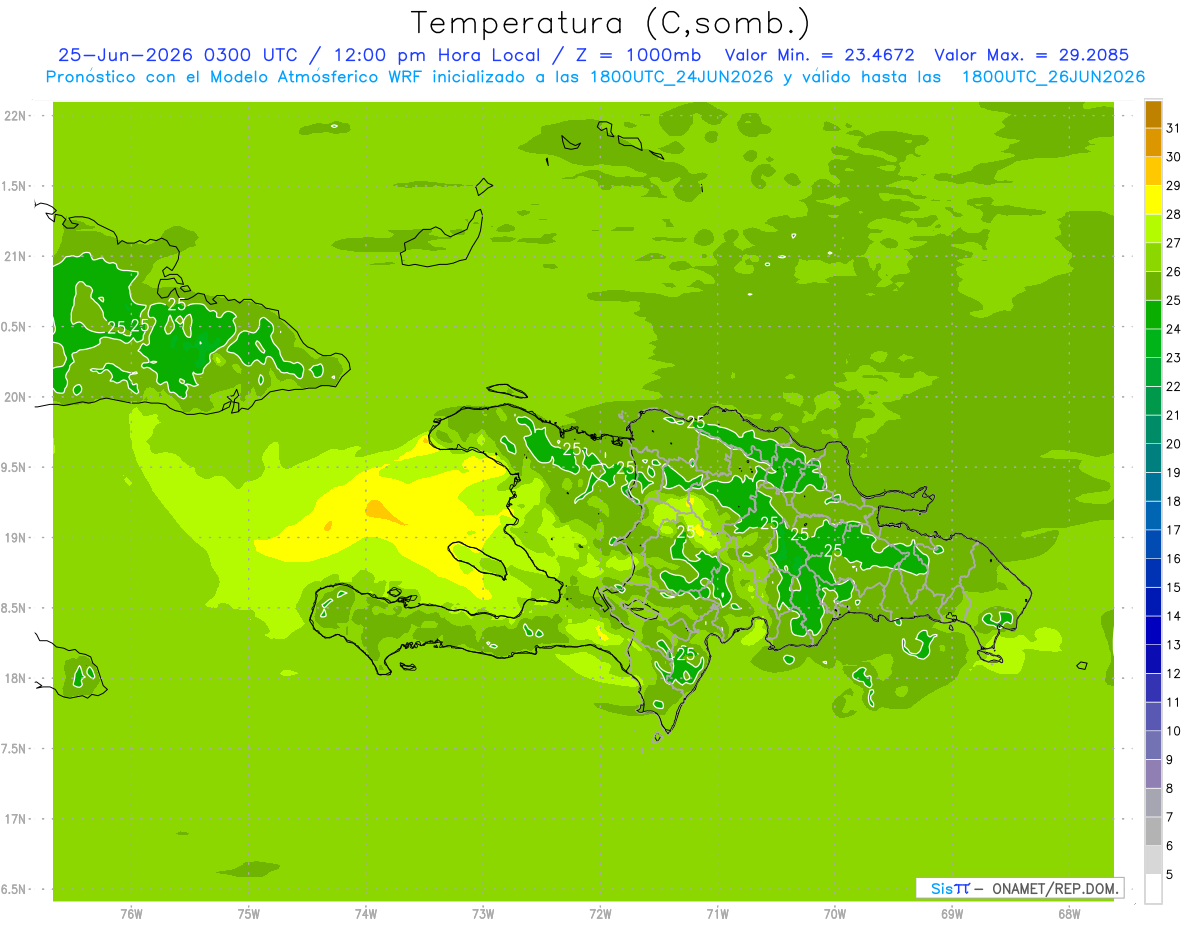The image size is (1200, 927).
Task: Pick the dark blue swatch between 12 and 13
Action: 1153,659
